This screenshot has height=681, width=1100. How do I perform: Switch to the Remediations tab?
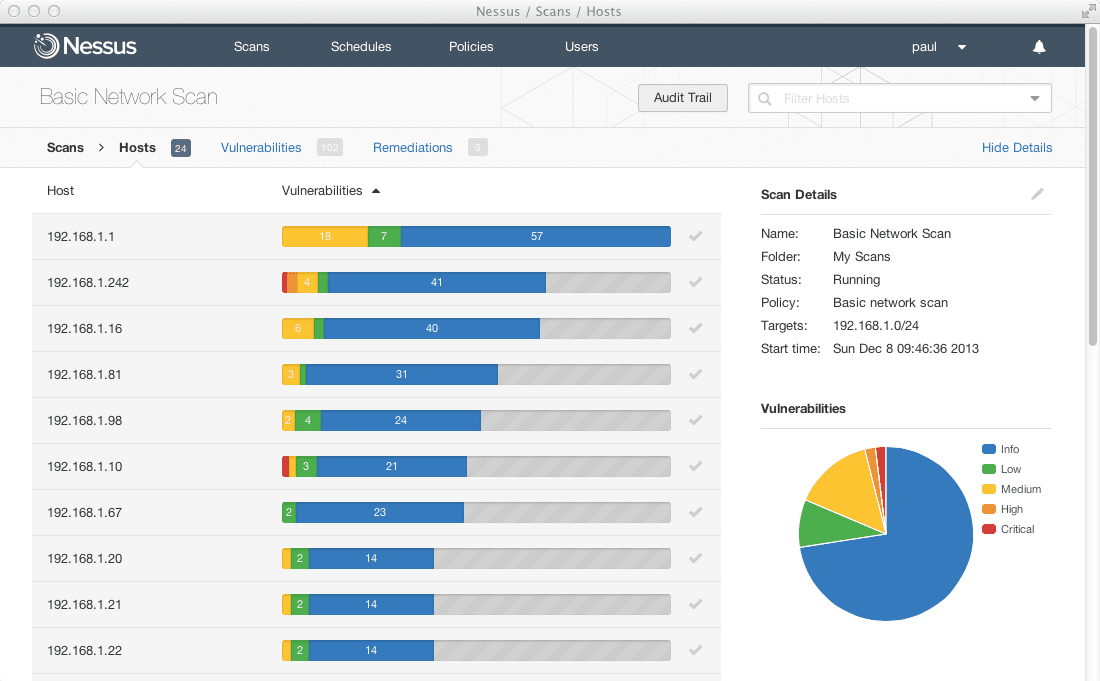point(412,147)
